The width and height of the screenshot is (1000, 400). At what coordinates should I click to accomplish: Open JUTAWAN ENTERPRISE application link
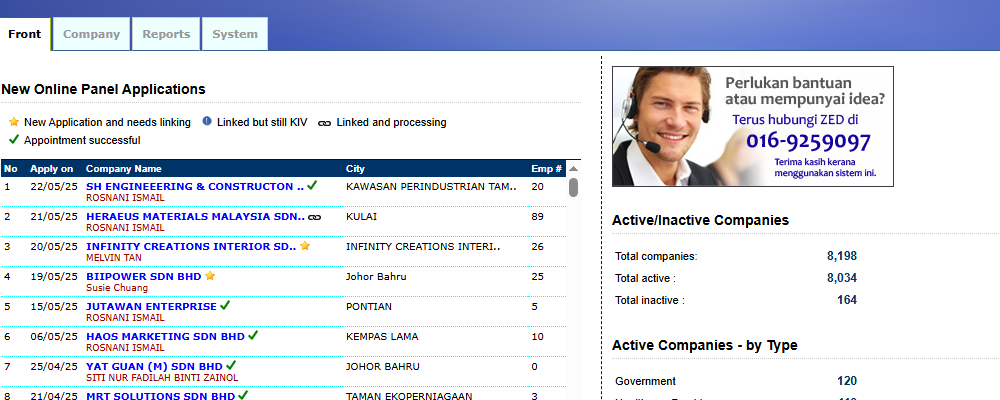pos(150,306)
